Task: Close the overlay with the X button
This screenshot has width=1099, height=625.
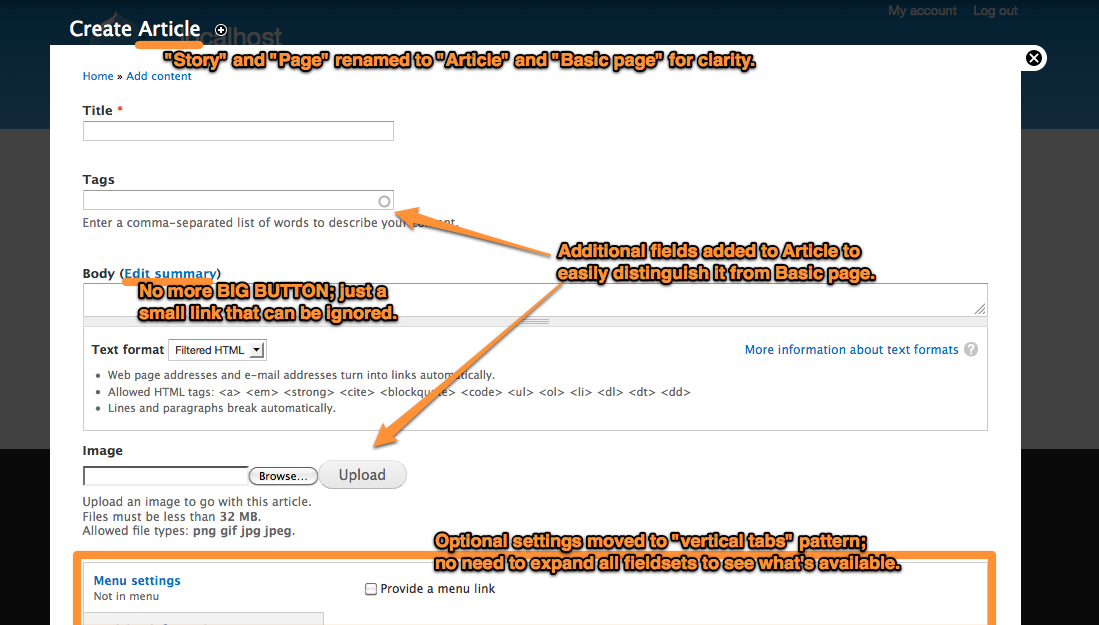Action: [1033, 58]
